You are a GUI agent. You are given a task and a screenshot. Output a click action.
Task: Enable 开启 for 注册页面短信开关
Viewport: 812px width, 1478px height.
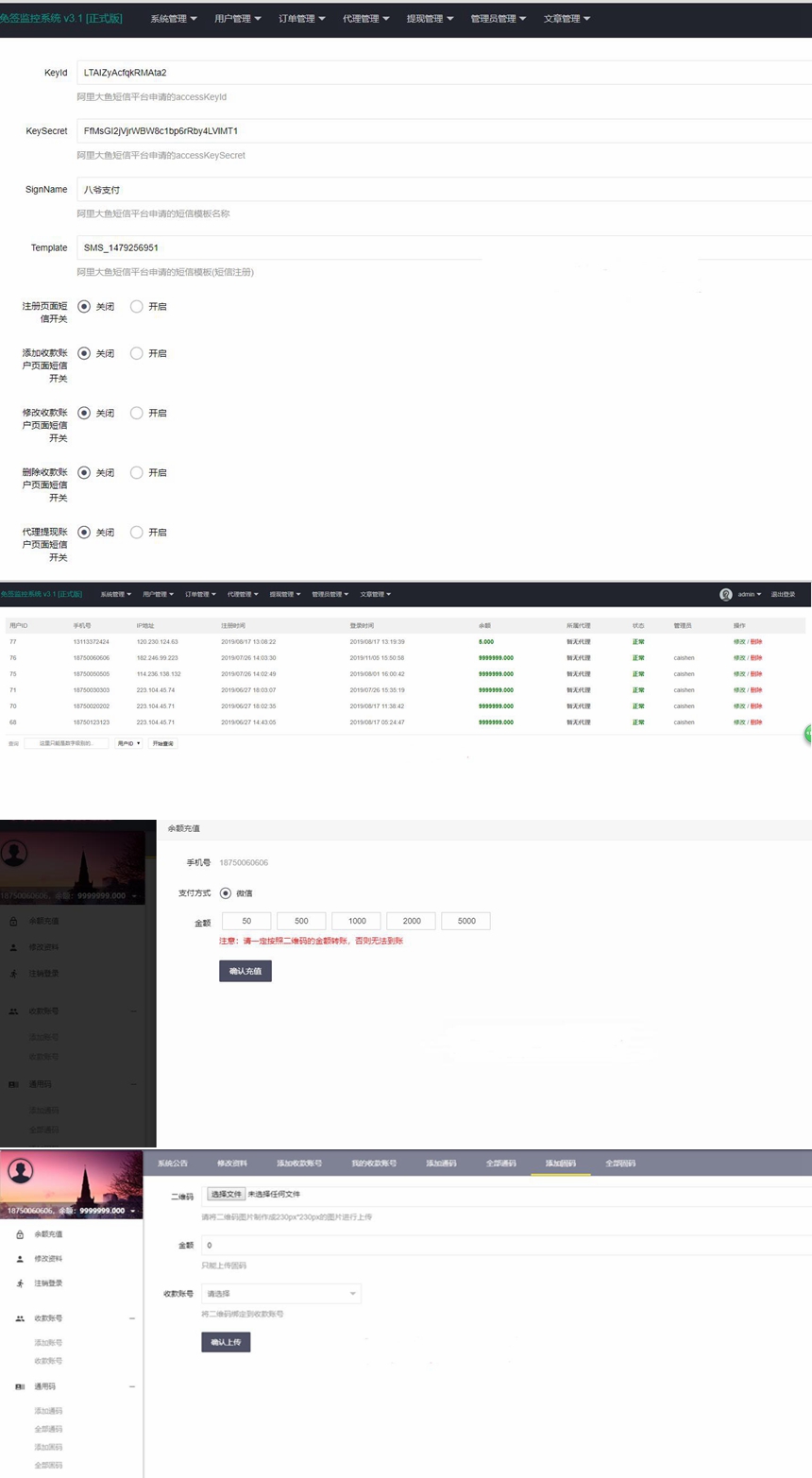click(x=137, y=307)
